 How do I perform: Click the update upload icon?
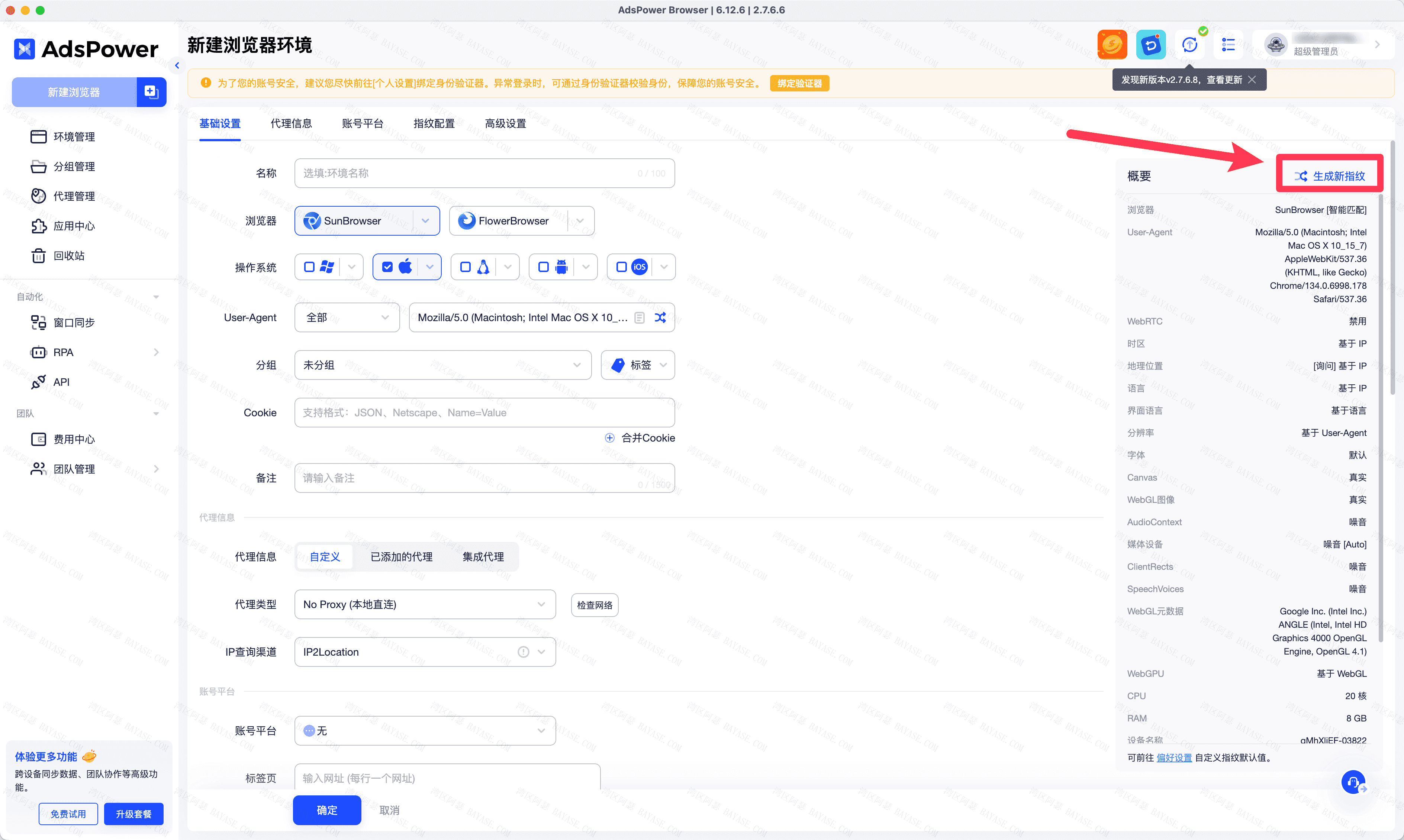tap(1189, 45)
